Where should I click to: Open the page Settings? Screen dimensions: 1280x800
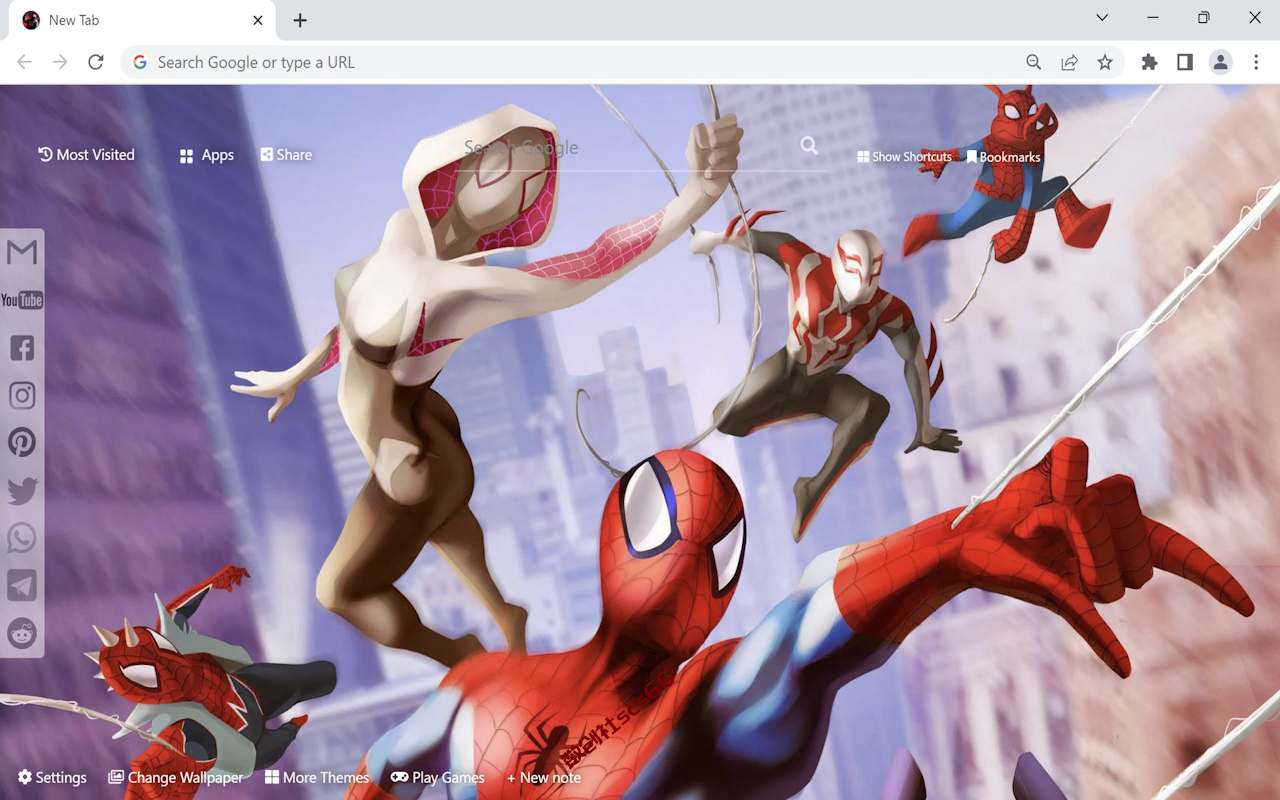point(52,777)
